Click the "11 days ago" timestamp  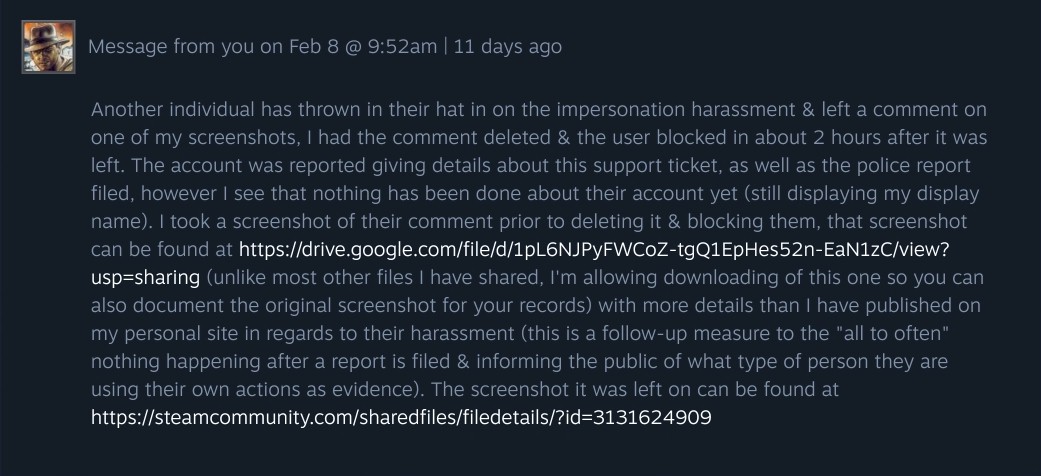point(507,46)
